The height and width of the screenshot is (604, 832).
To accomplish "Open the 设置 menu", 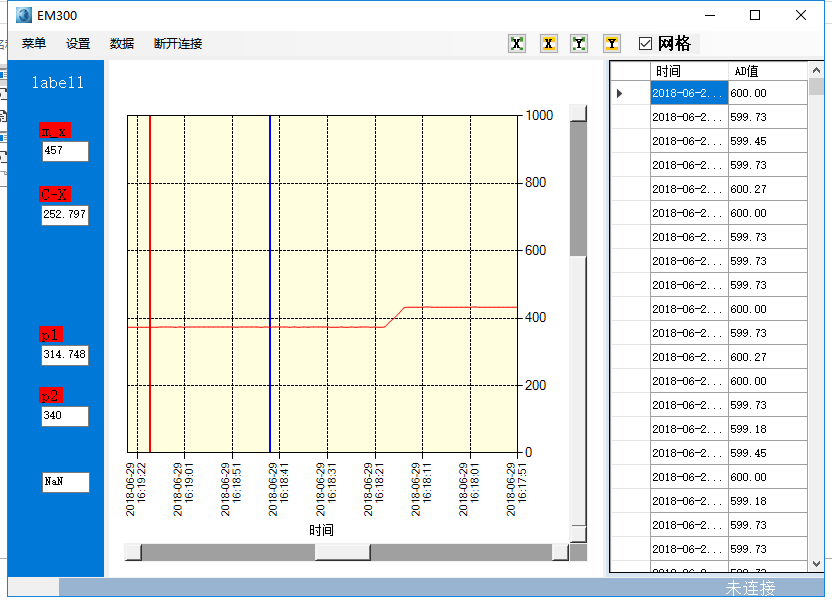I will pyautogui.click(x=78, y=44).
